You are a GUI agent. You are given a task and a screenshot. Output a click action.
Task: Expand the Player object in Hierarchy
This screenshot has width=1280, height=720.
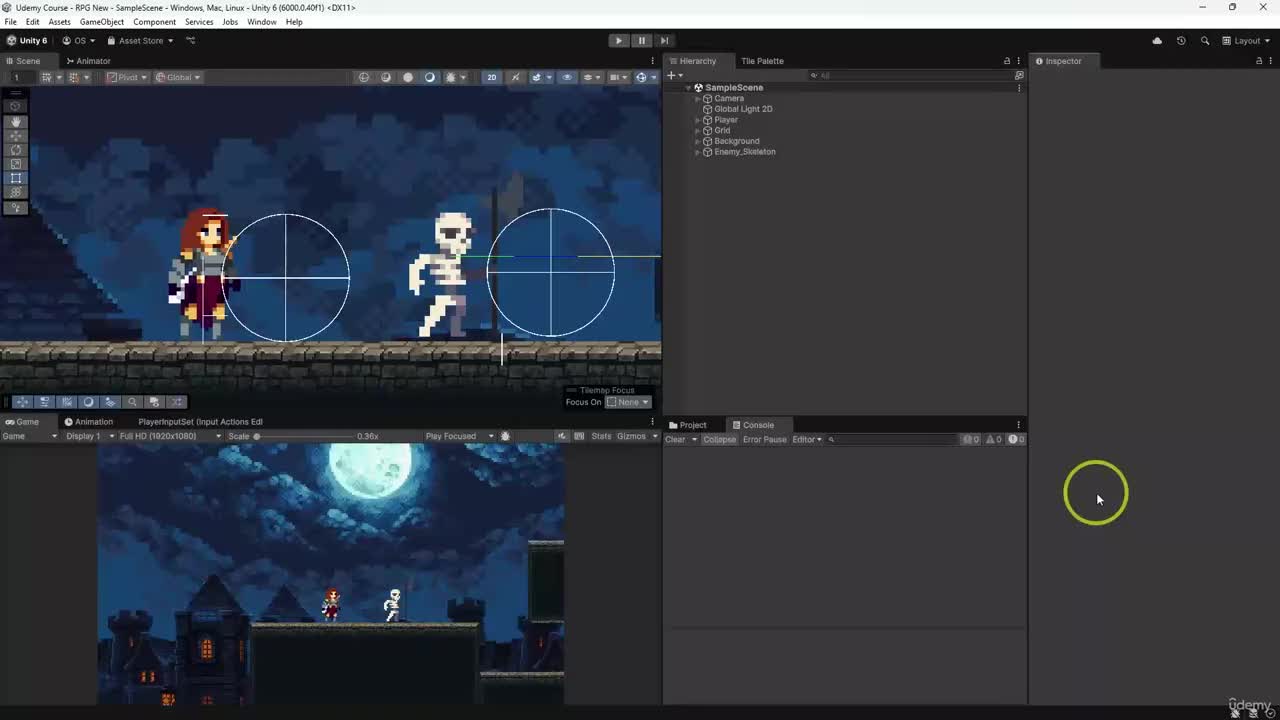(697, 120)
